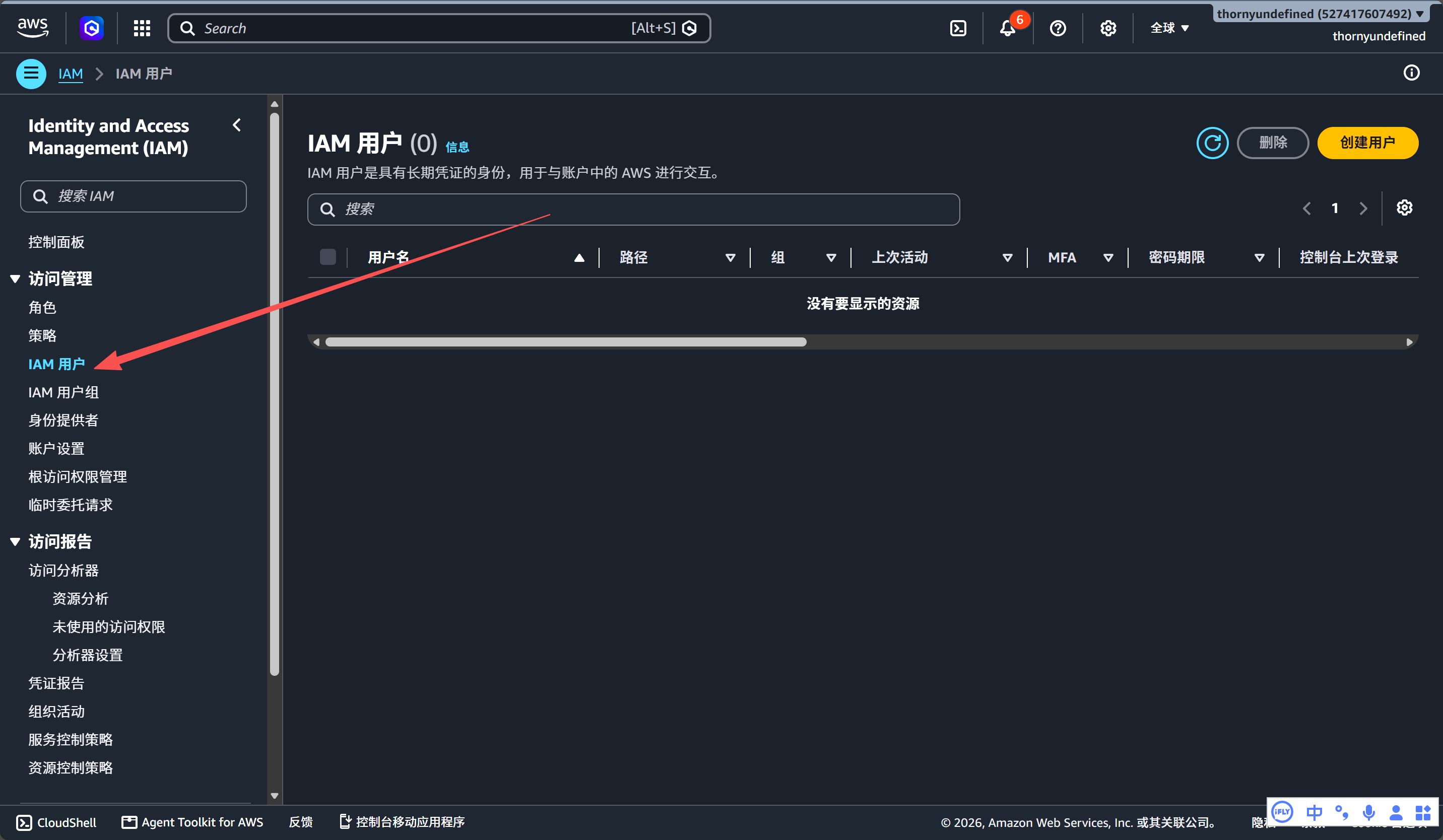This screenshot has height=840, width=1443.
Task: Open the info panel icon at right
Action: pos(1411,73)
